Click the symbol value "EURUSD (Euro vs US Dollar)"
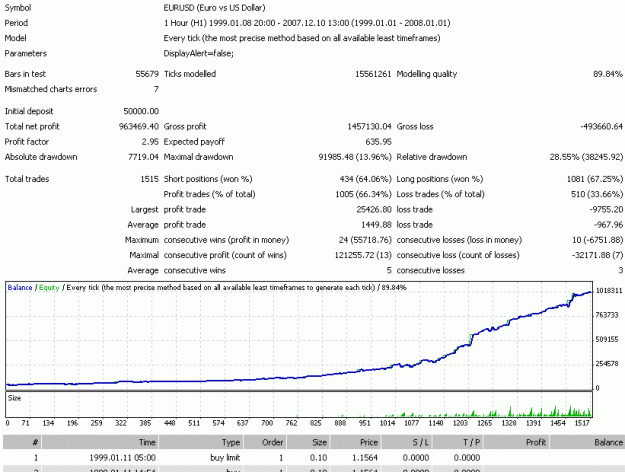The width and height of the screenshot is (625, 472). pyautogui.click(x=214, y=8)
